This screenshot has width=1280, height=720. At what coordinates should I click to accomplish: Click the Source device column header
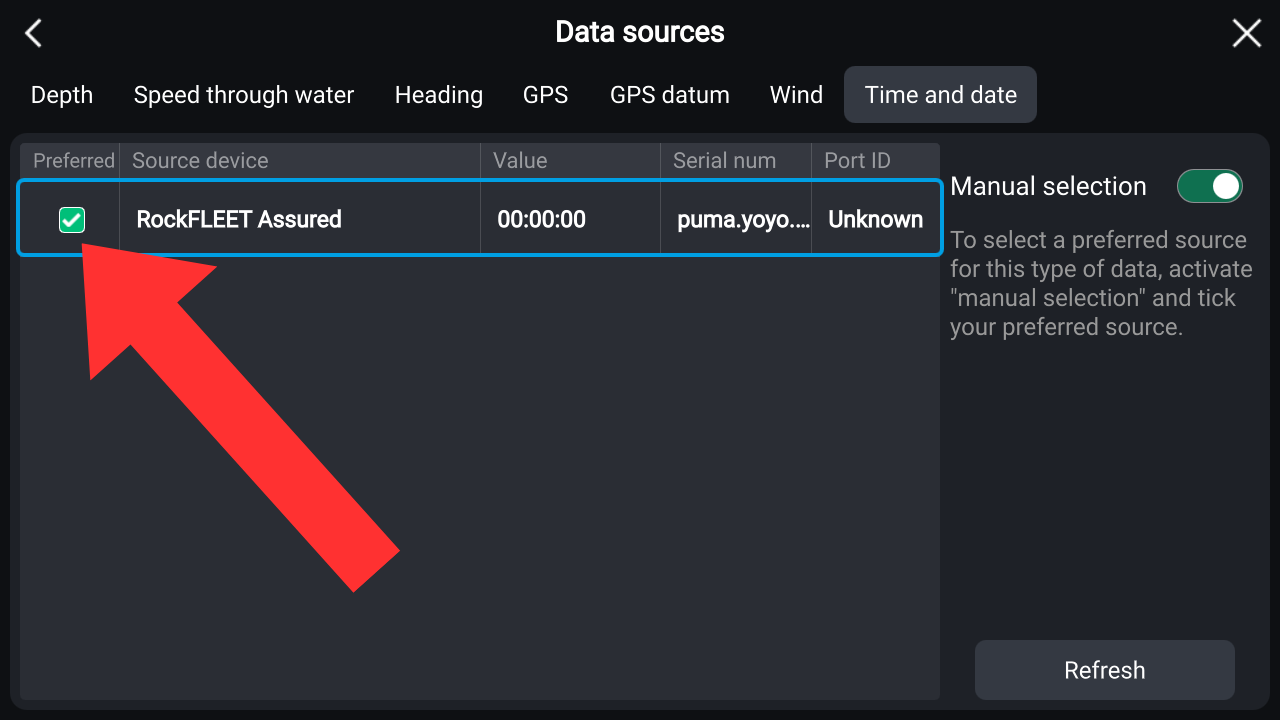pyautogui.click(x=200, y=161)
